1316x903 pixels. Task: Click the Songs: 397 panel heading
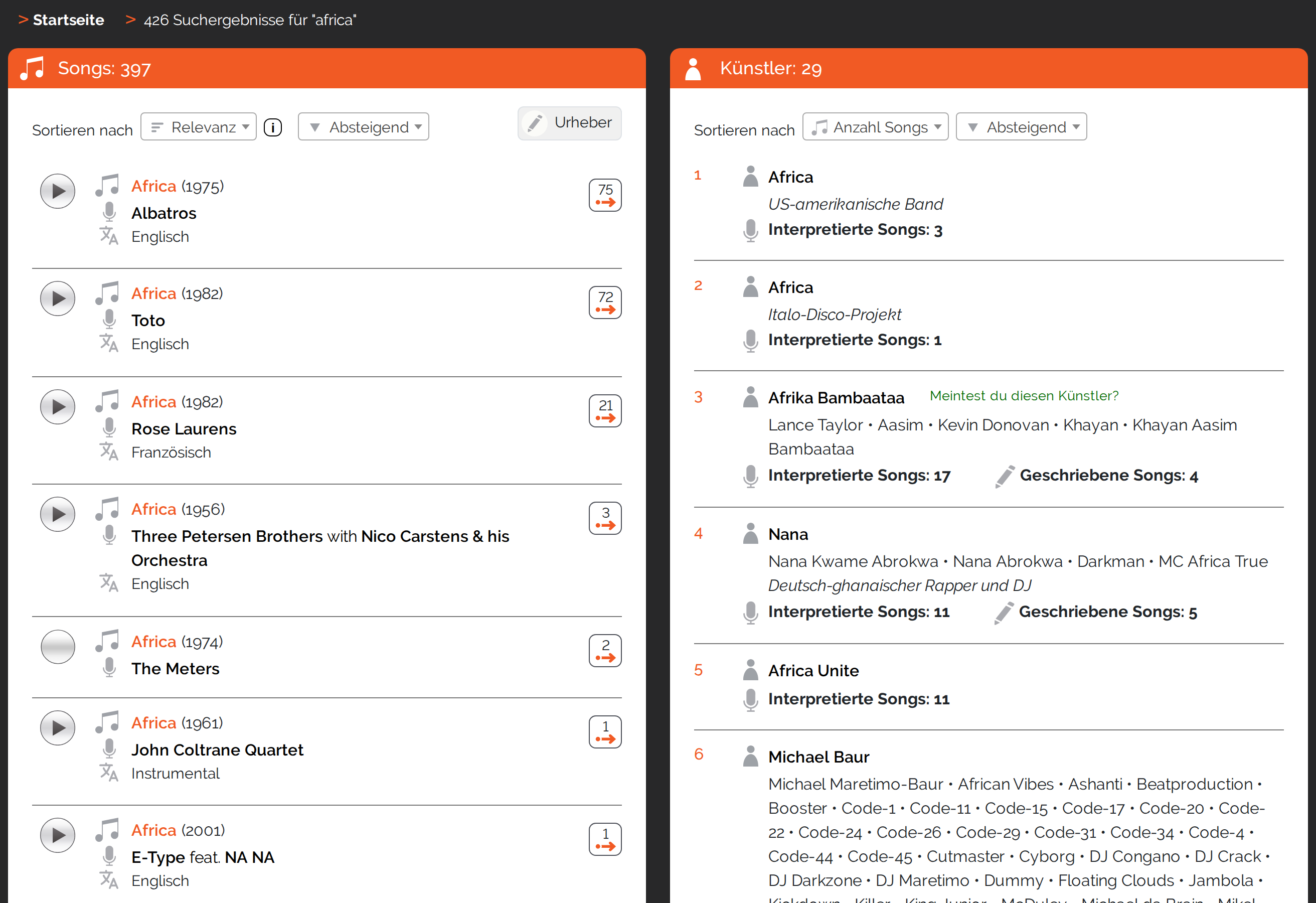coord(104,69)
